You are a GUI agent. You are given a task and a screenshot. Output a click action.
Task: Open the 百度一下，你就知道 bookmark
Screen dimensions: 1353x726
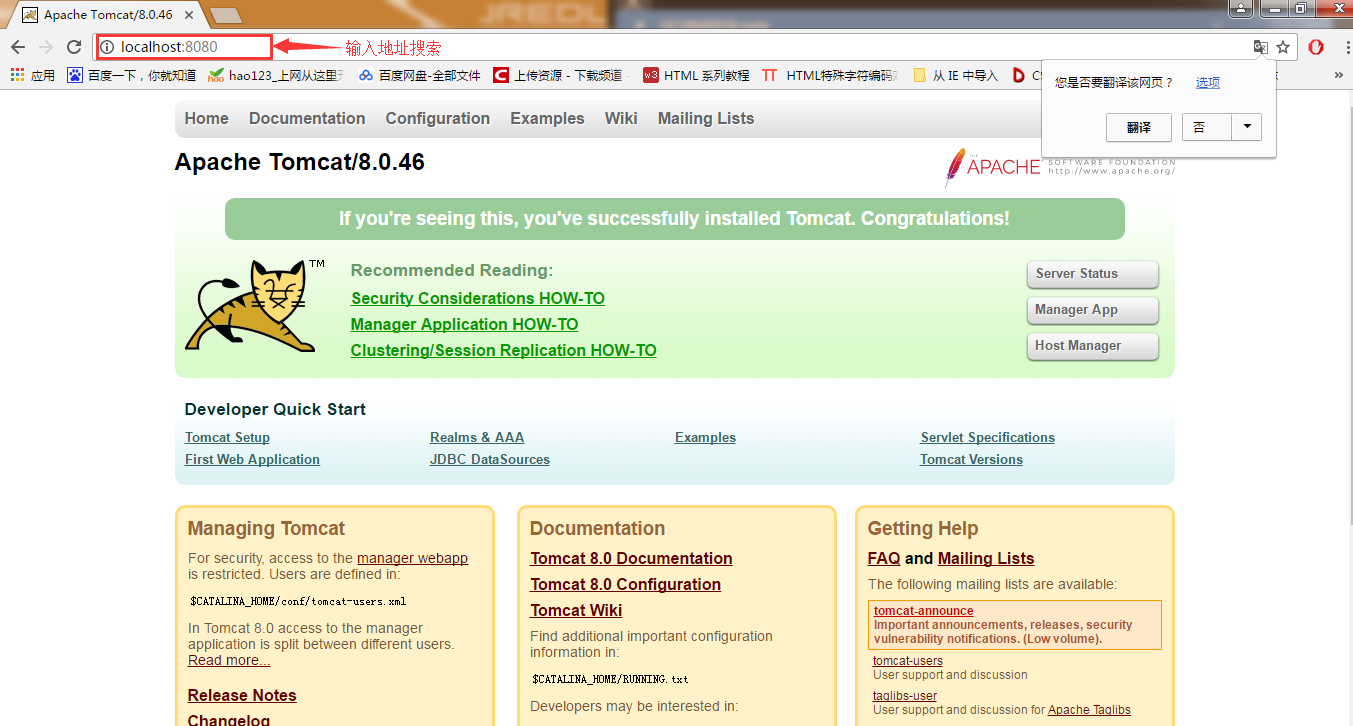click(x=132, y=75)
